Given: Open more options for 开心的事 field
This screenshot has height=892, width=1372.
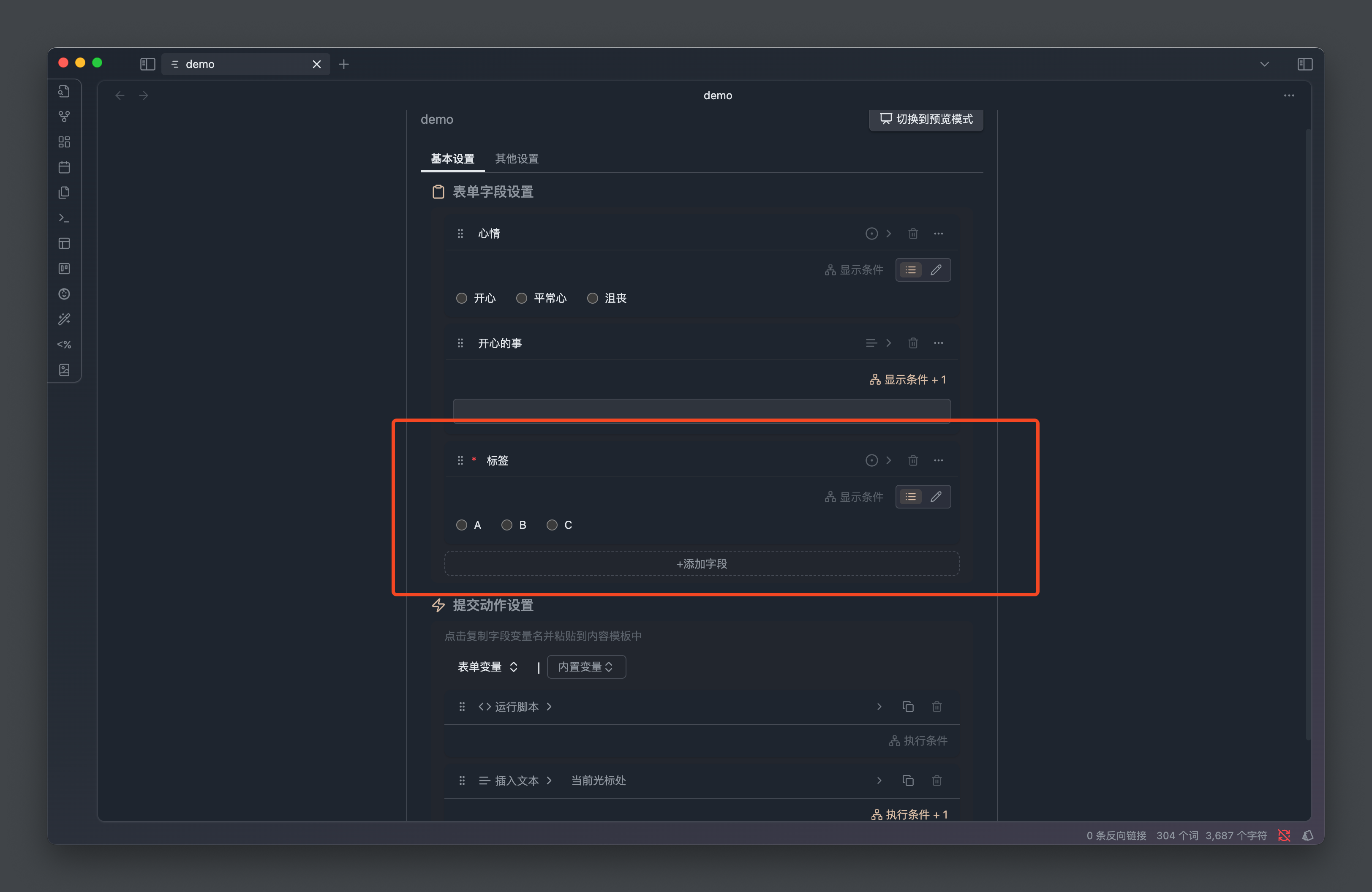Looking at the screenshot, I should point(938,343).
